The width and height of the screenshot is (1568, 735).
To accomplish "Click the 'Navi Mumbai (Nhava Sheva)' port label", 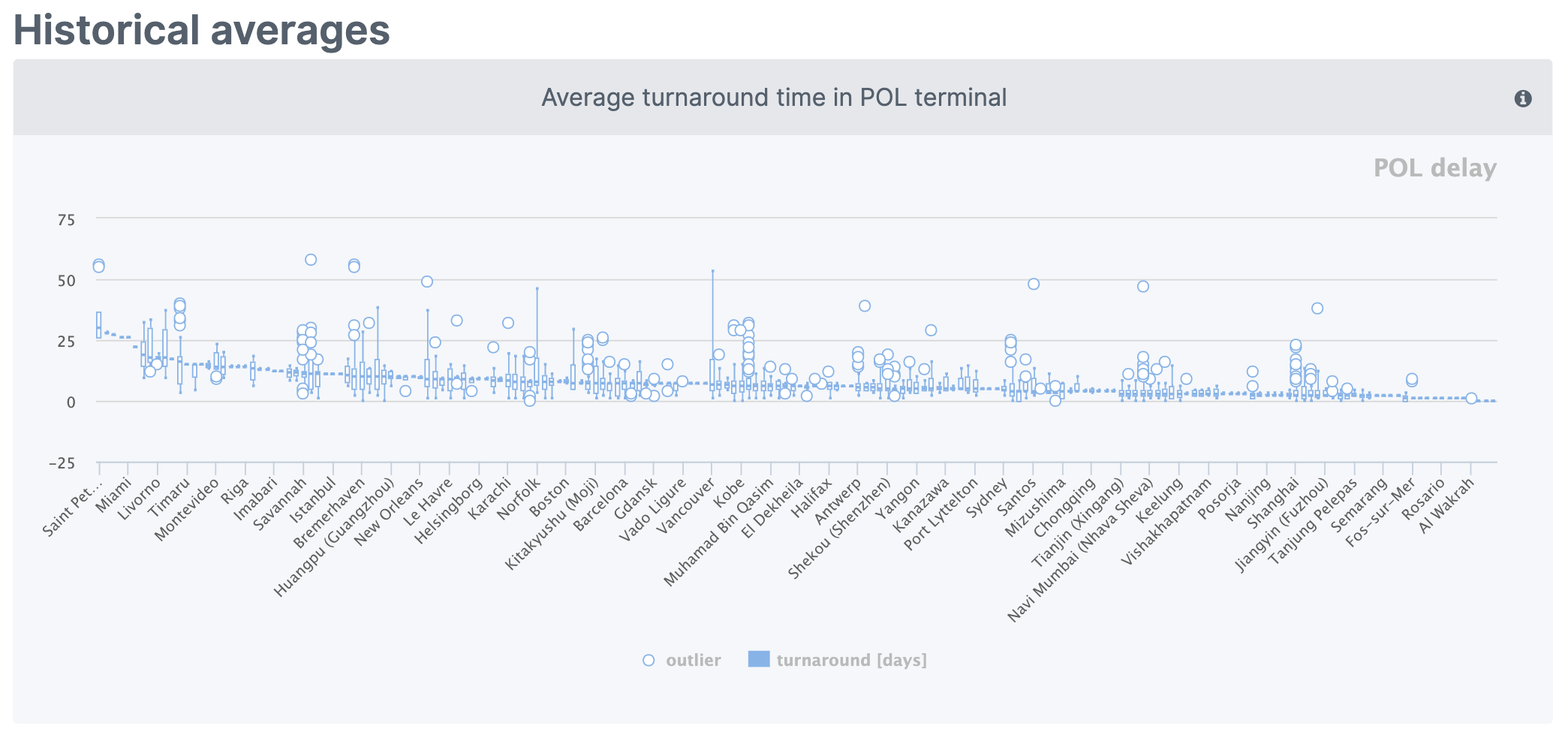I will click(x=1082, y=550).
